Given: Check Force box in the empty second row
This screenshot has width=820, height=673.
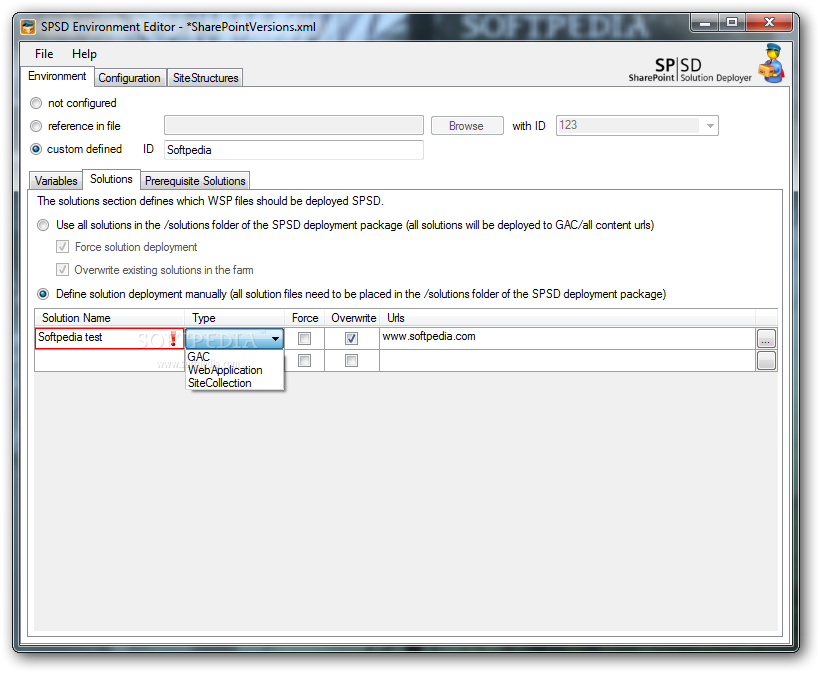Looking at the screenshot, I should (304, 360).
